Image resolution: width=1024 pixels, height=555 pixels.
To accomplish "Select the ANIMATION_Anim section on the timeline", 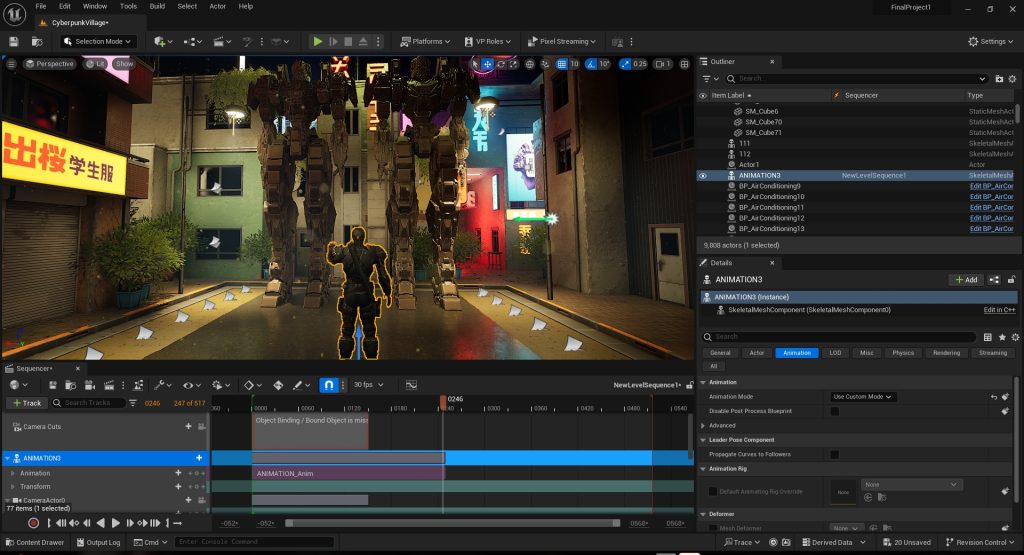I will (348, 473).
